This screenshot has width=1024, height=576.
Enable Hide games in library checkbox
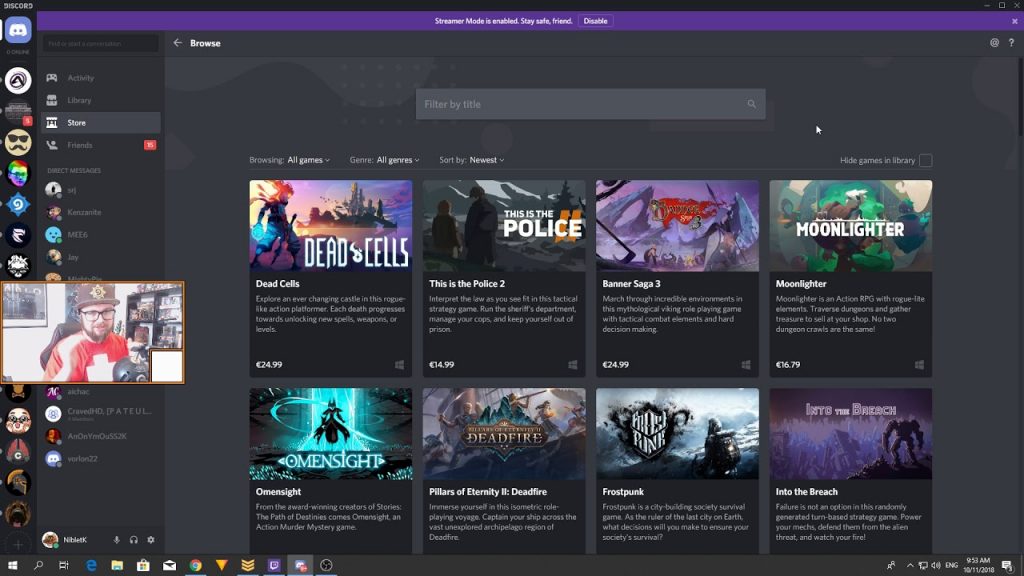click(925, 160)
